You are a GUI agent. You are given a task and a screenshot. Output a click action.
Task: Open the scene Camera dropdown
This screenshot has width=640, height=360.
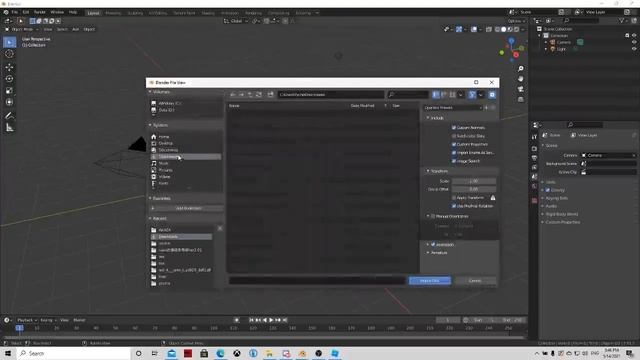coord(608,156)
